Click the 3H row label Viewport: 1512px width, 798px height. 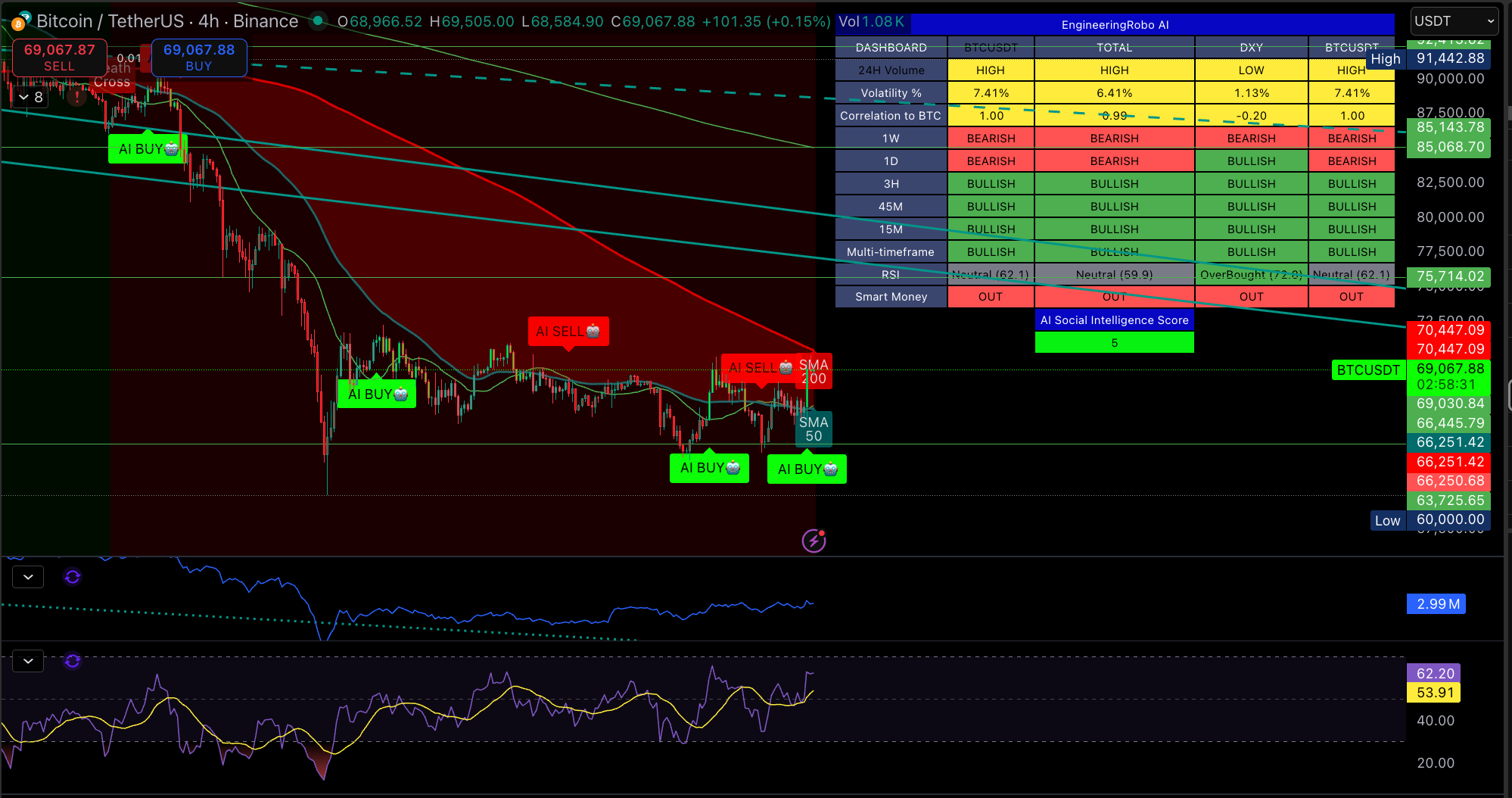891,183
